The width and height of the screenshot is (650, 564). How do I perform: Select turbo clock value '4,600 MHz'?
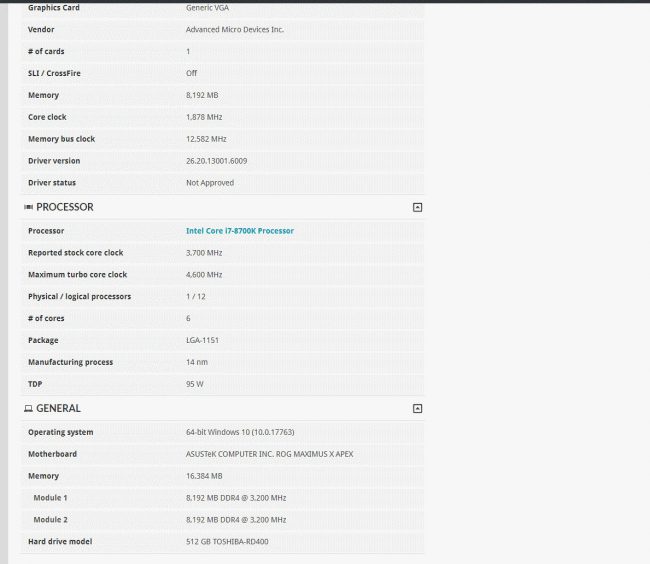204,275
